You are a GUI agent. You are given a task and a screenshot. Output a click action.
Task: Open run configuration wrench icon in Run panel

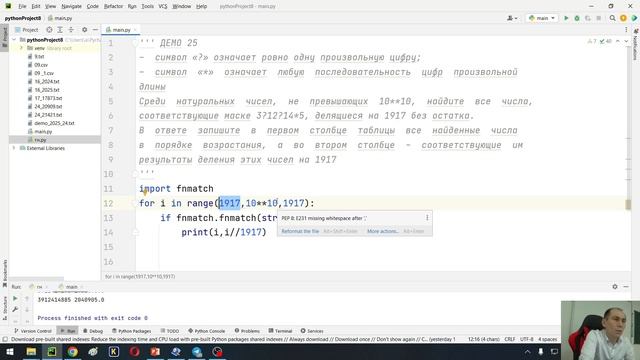tap(15, 309)
